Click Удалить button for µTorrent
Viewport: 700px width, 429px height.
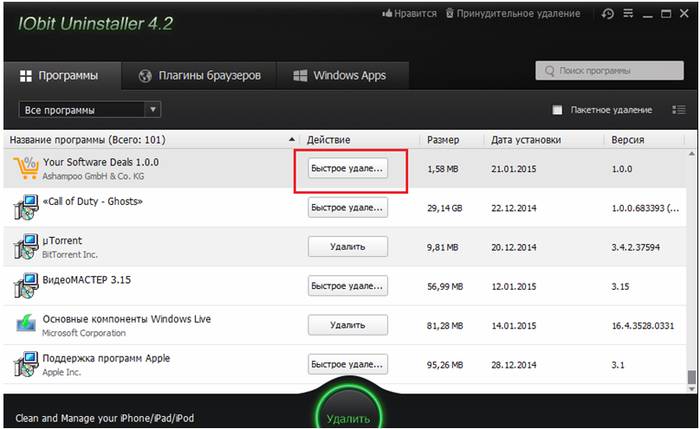pos(347,246)
